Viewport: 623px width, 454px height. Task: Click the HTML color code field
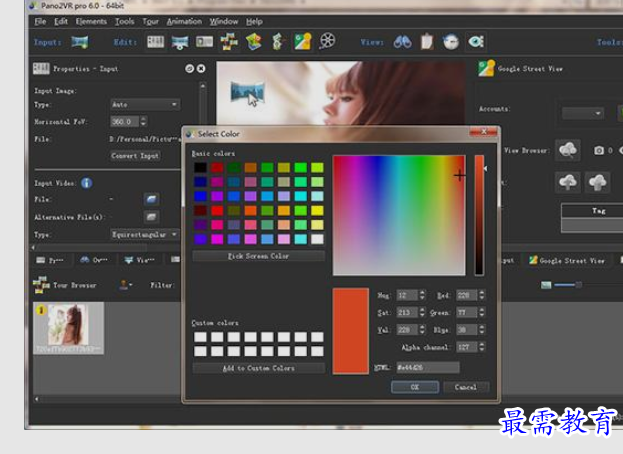point(428,367)
